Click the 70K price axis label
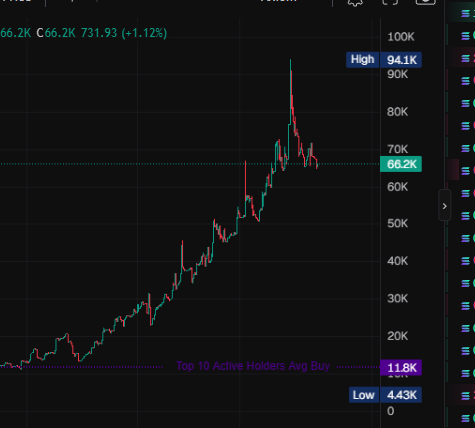The image size is (475, 428). pos(397,149)
